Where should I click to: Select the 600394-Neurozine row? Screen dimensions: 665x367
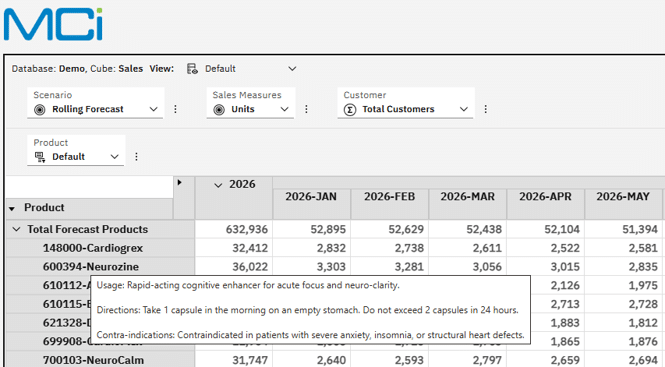100,266
